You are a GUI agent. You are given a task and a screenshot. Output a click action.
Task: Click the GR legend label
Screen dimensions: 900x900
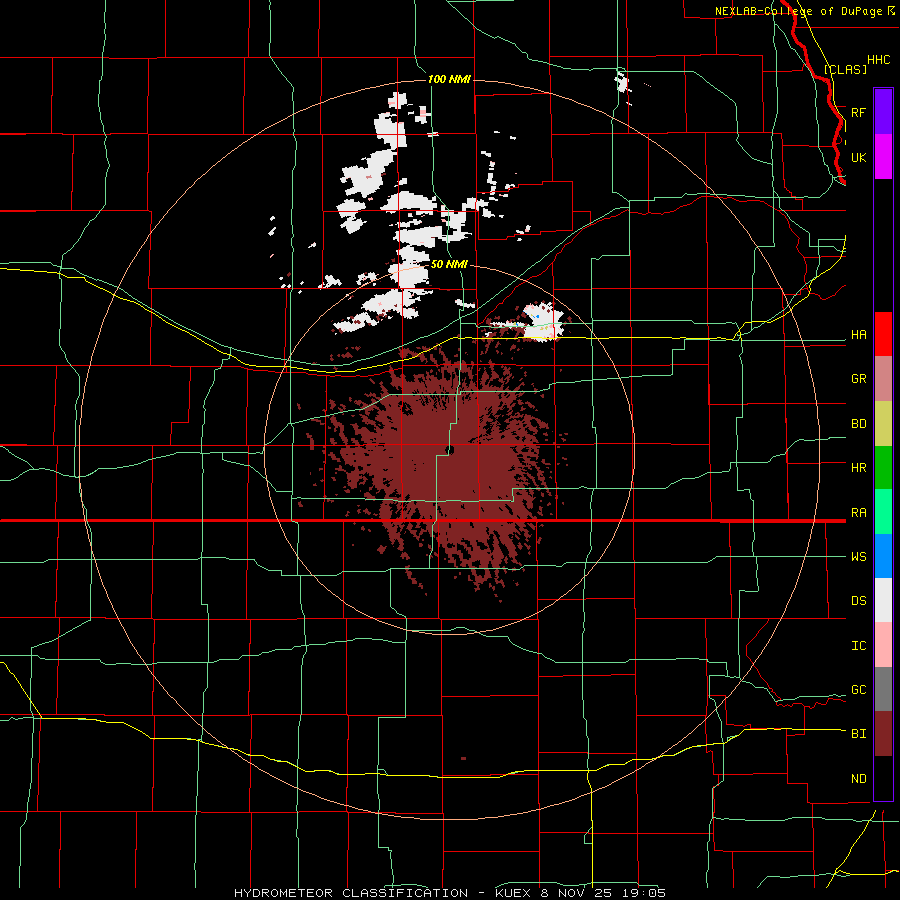tap(858, 379)
